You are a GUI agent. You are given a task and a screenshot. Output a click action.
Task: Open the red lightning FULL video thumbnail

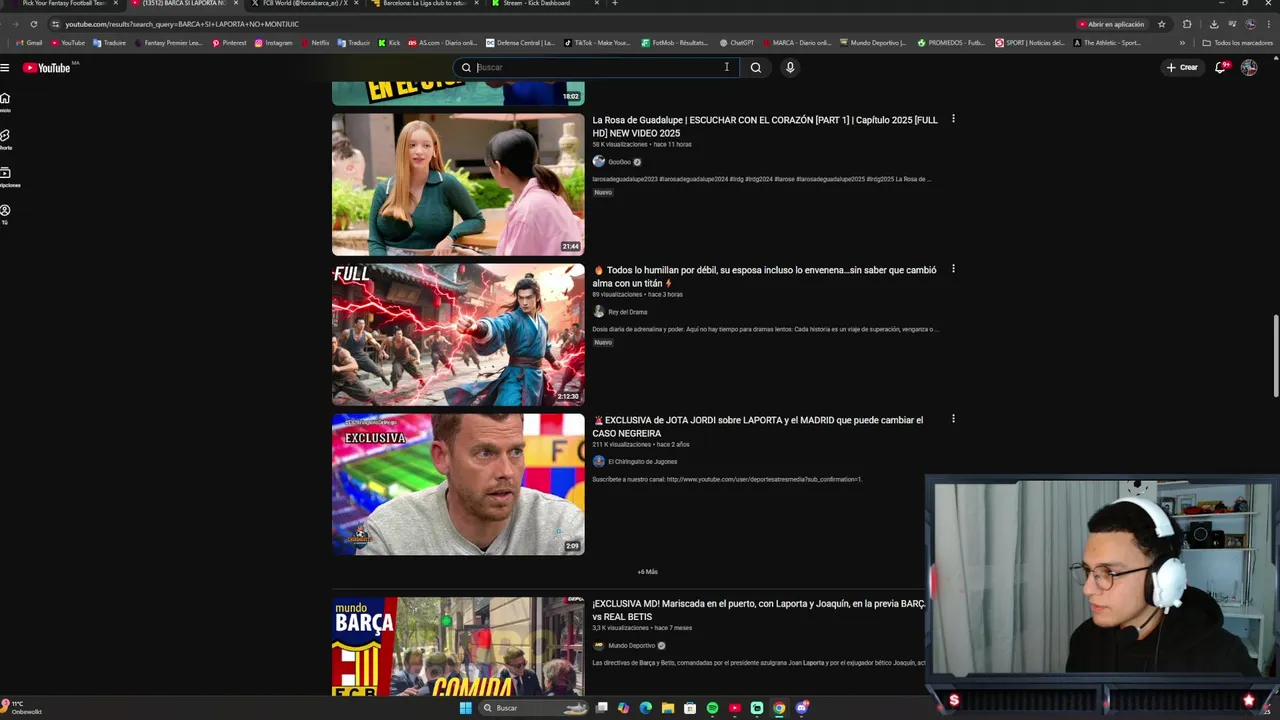point(458,334)
